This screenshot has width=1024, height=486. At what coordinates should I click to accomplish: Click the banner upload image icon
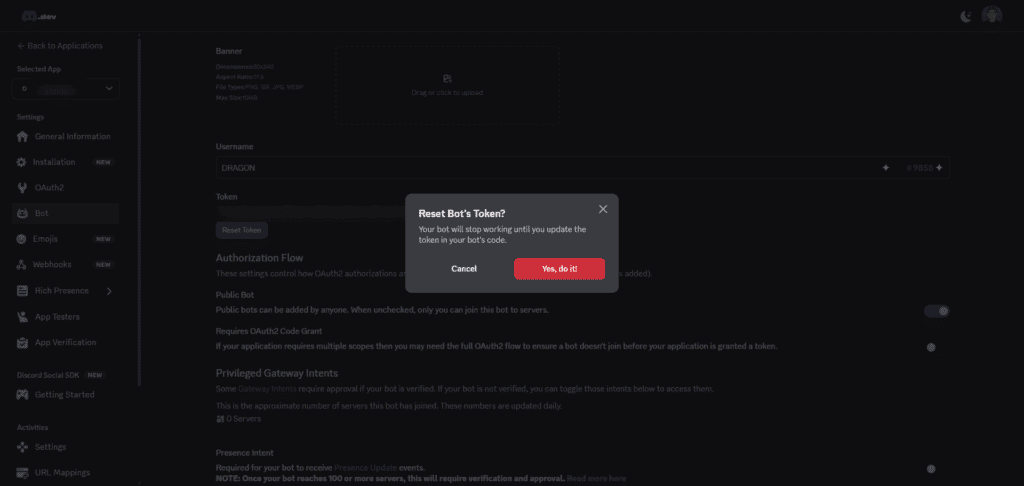[x=447, y=78]
